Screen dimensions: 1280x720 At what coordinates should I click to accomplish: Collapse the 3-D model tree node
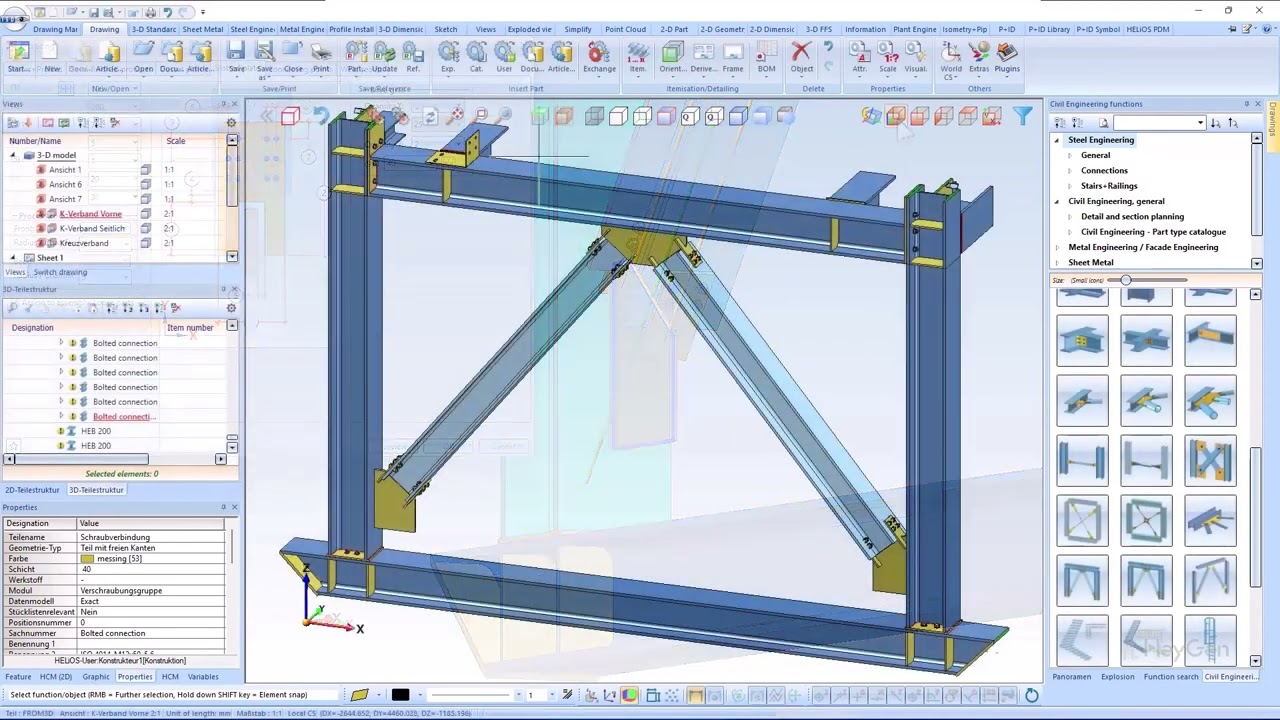point(14,156)
